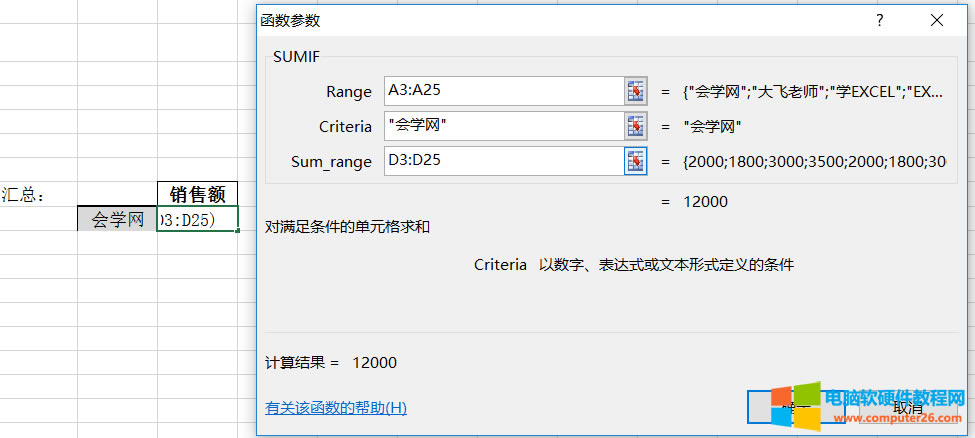The width and height of the screenshot is (975, 438).
Task: Select the 销售额 header cell
Action: tap(197, 194)
